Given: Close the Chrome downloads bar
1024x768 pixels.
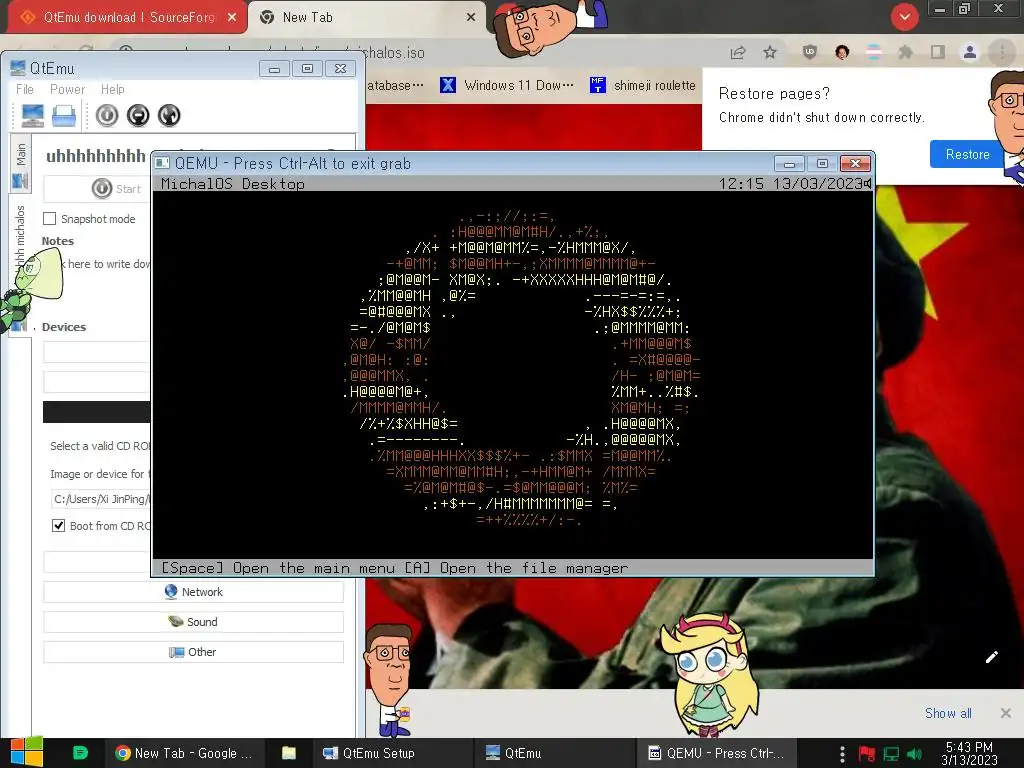Looking at the screenshot, I should 1006,713.
